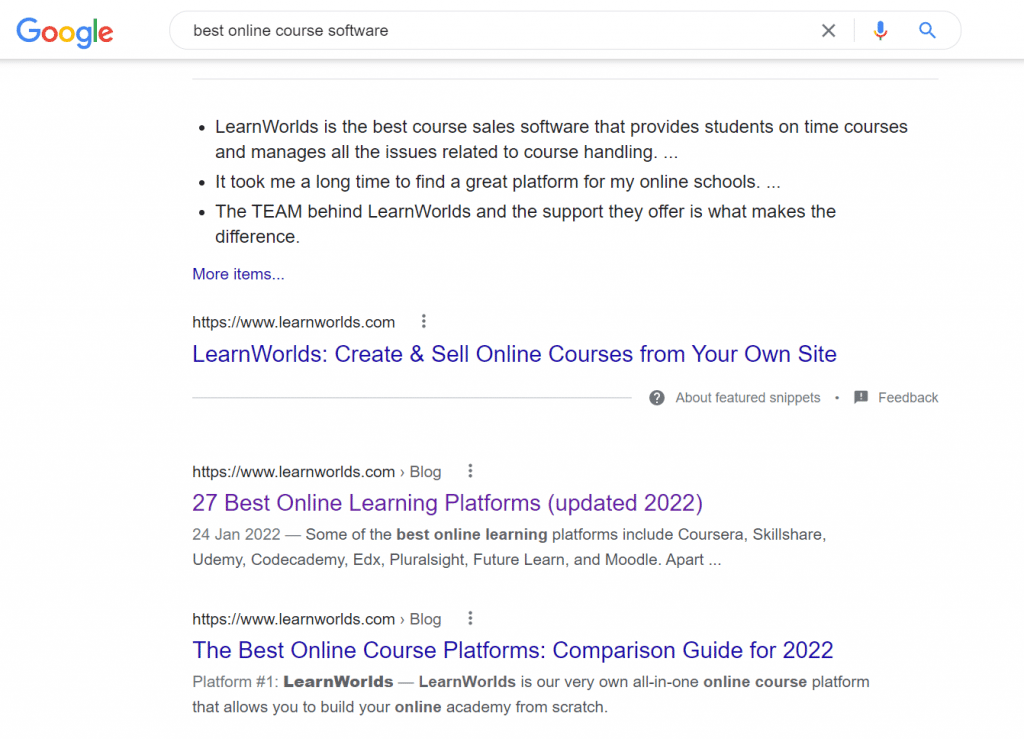
Task: Open The Best Online Course Platforms comparison guide
Action: point(513,650)
